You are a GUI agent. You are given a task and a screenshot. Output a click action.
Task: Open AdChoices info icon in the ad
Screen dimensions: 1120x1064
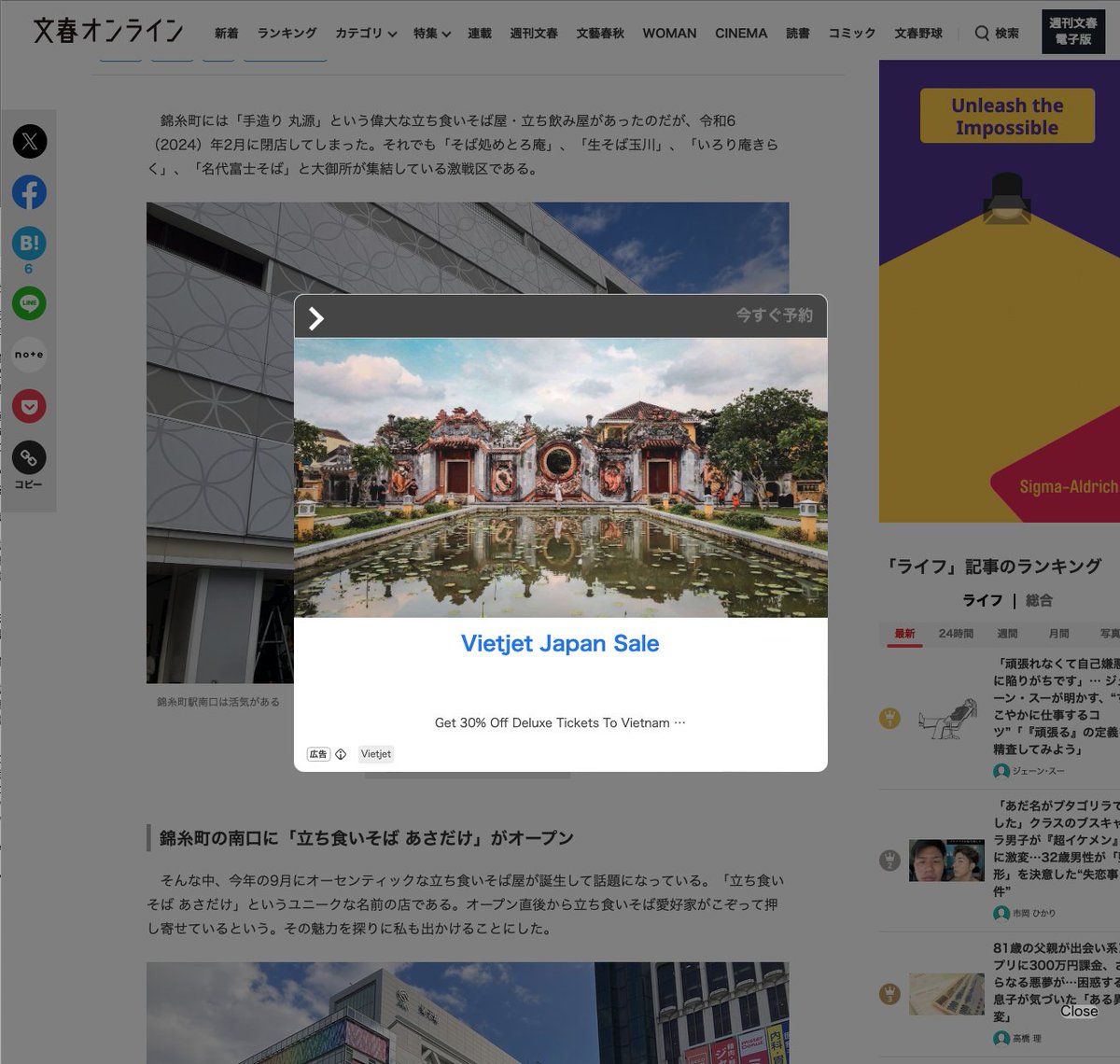click(341, 754)
